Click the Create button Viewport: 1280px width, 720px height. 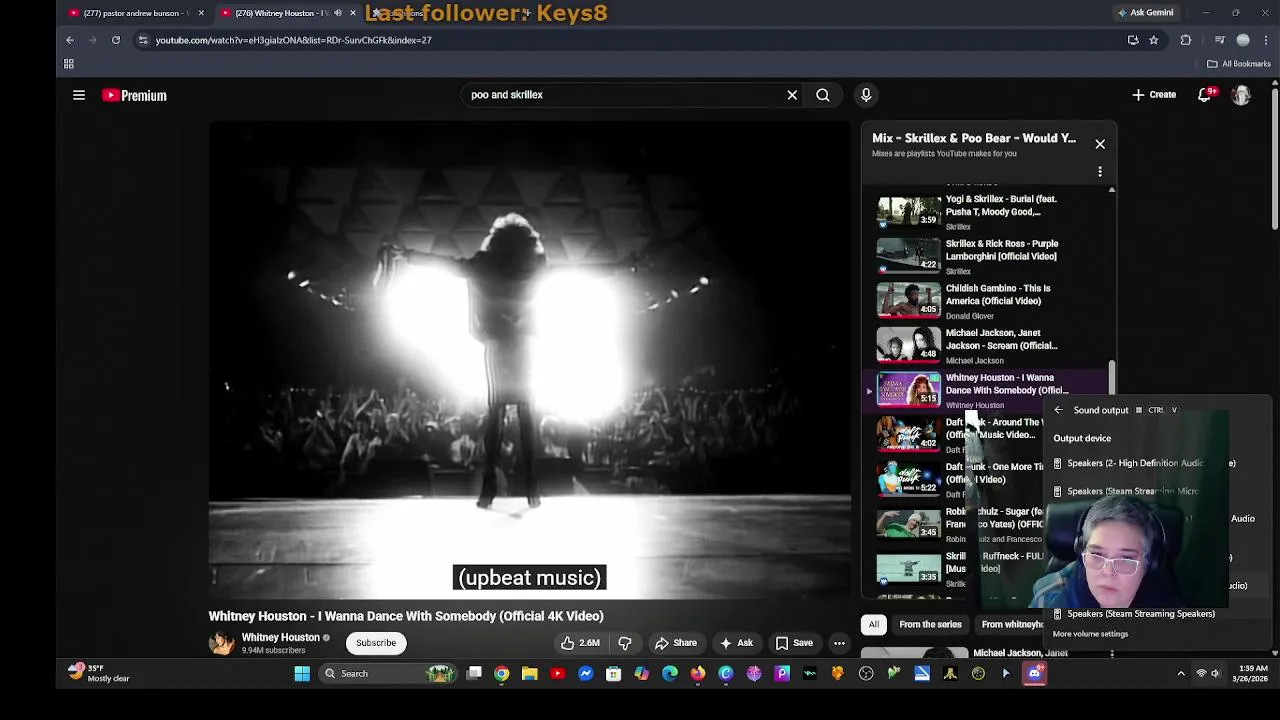[x=1154, y=95]
